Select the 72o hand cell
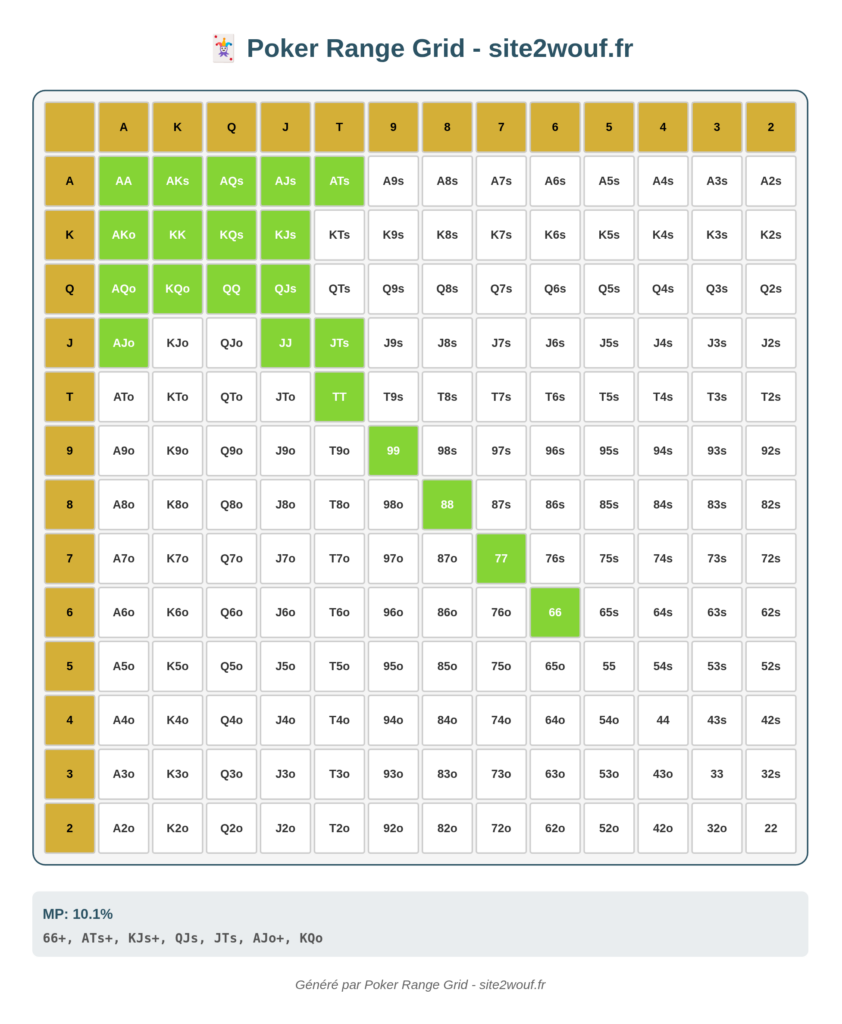This screenshot has width=842, height=1024. tap(501, 828)
